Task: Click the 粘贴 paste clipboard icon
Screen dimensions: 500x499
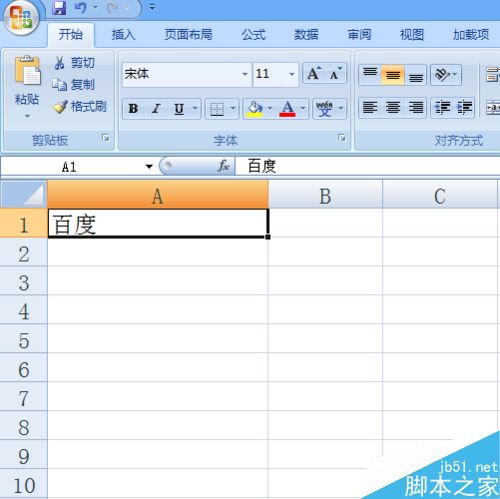Action: pyautogui.click(x=27, y=71)
